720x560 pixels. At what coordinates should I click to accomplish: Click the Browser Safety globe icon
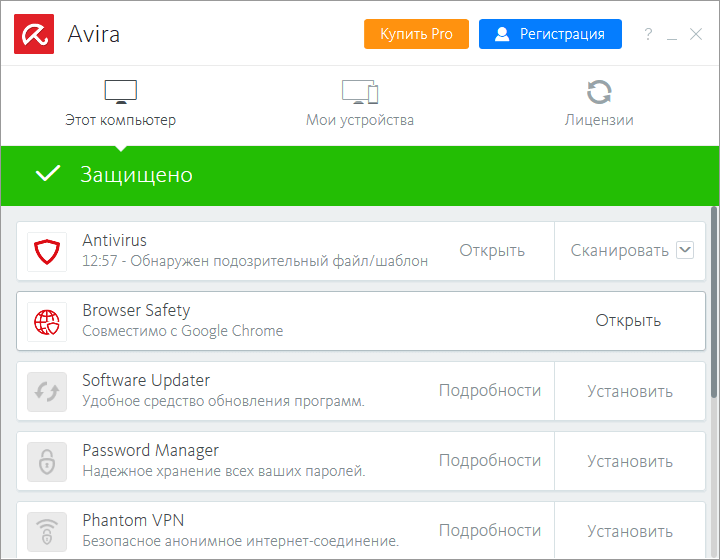tap(47, 321)
